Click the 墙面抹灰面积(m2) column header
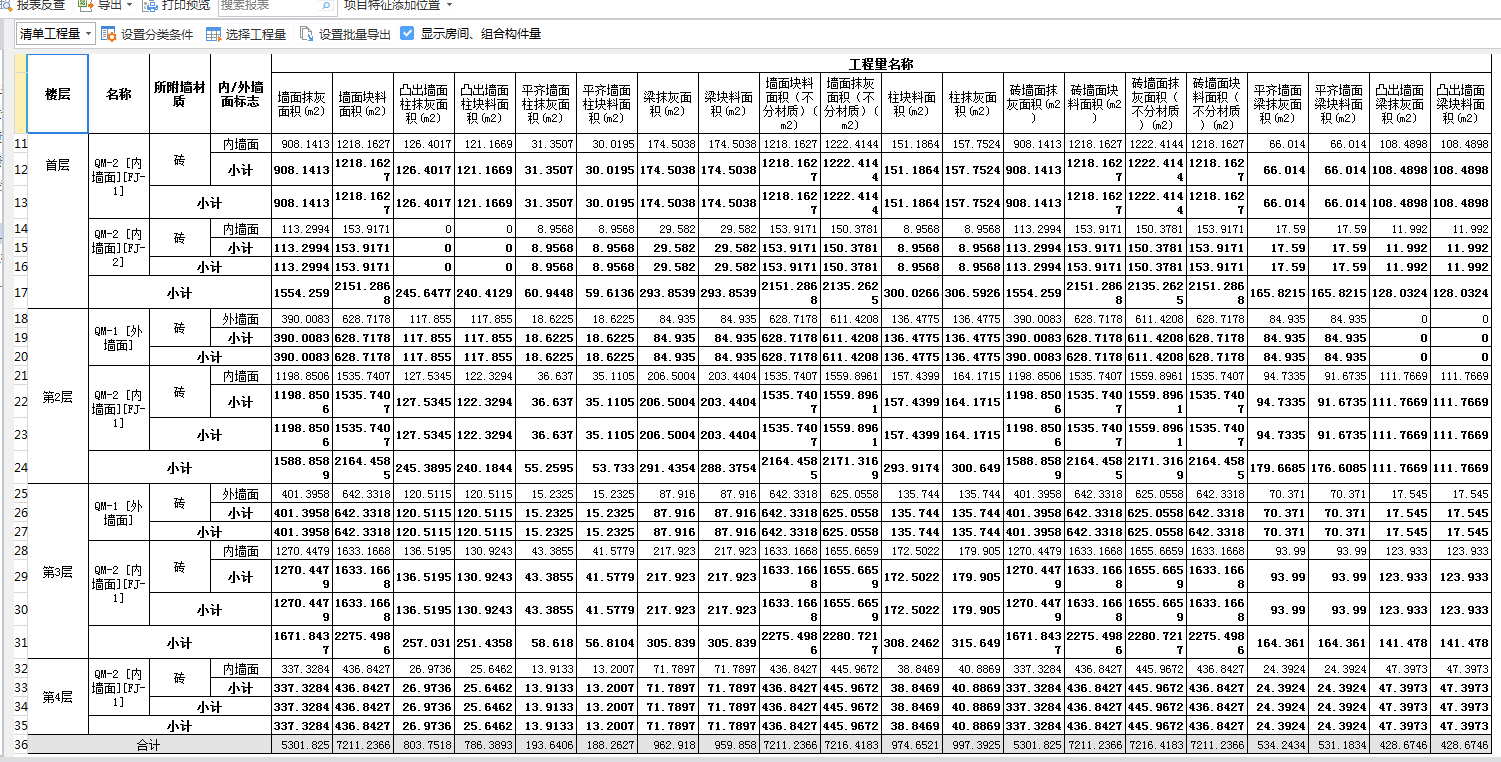 tap(302, 104)
